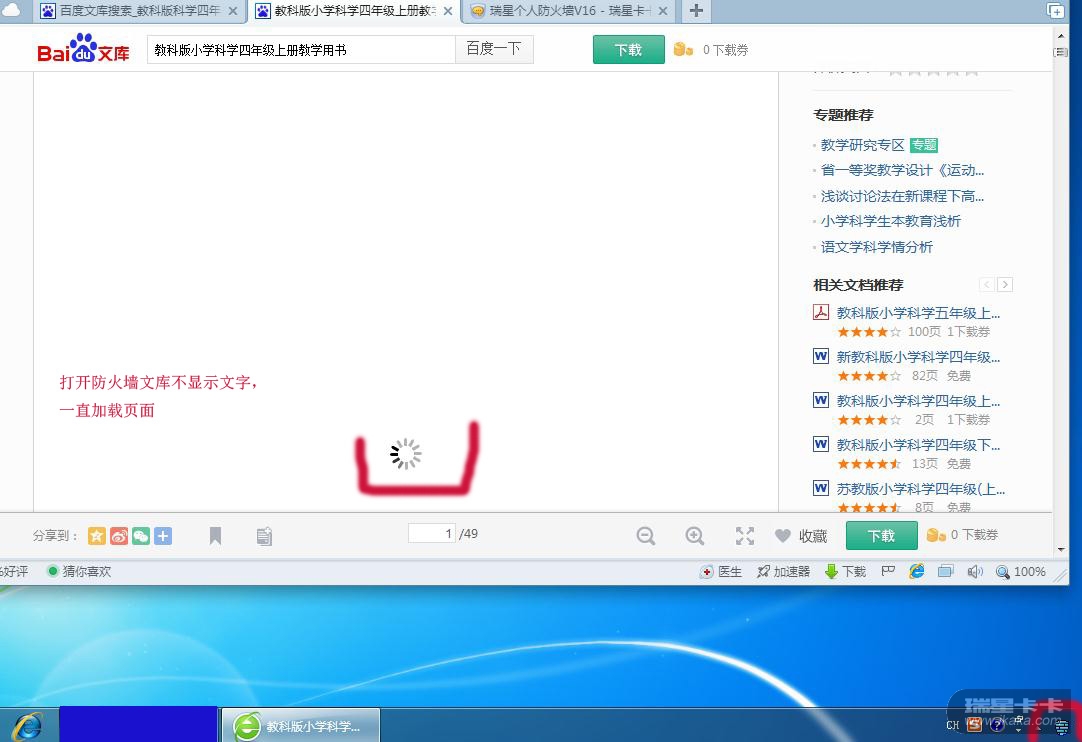Screen dimensions: 1082x742
Task: Show next related documents with right arrow
Action: coord(1005,285)
